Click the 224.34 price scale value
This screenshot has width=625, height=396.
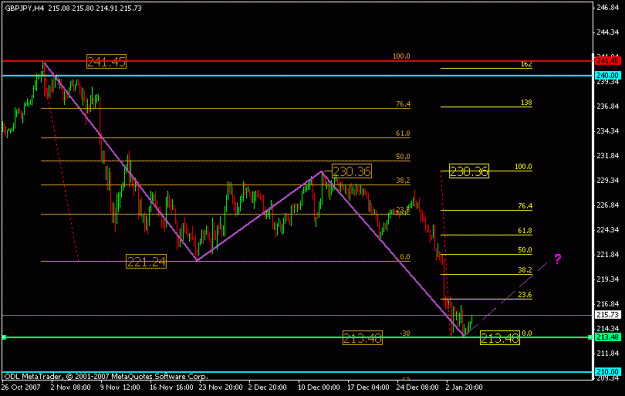tap(607, 230)
